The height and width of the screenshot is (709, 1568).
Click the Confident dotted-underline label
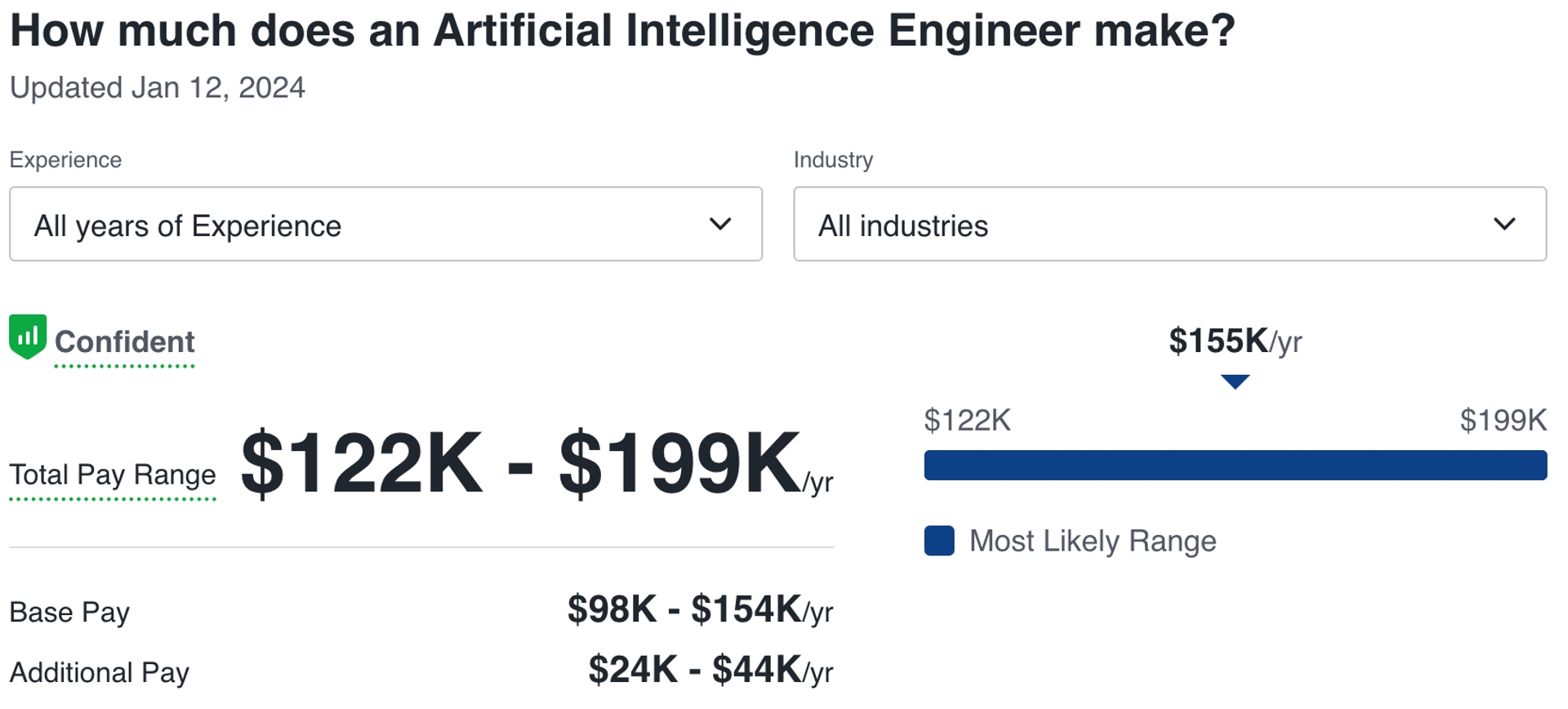124,342
